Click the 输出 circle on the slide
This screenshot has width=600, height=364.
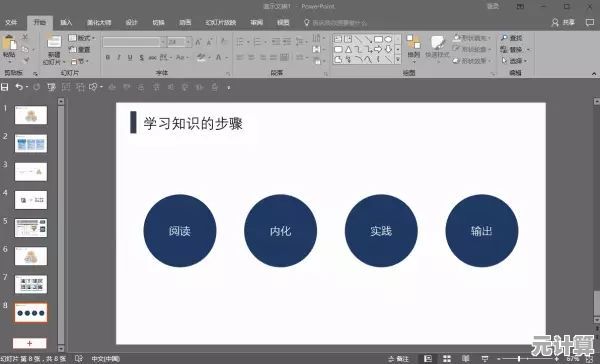click(x=482, y=230)
